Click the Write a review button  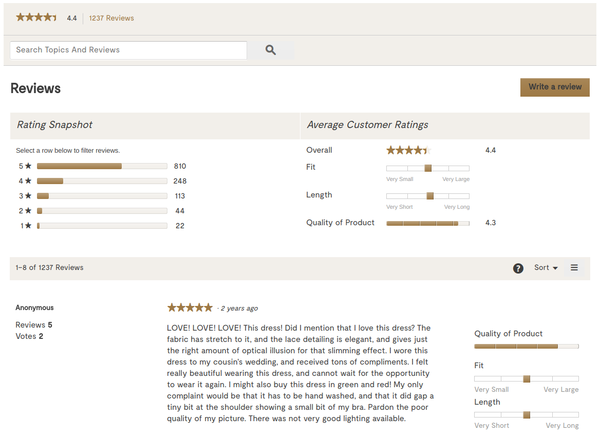tap(554, 87)
